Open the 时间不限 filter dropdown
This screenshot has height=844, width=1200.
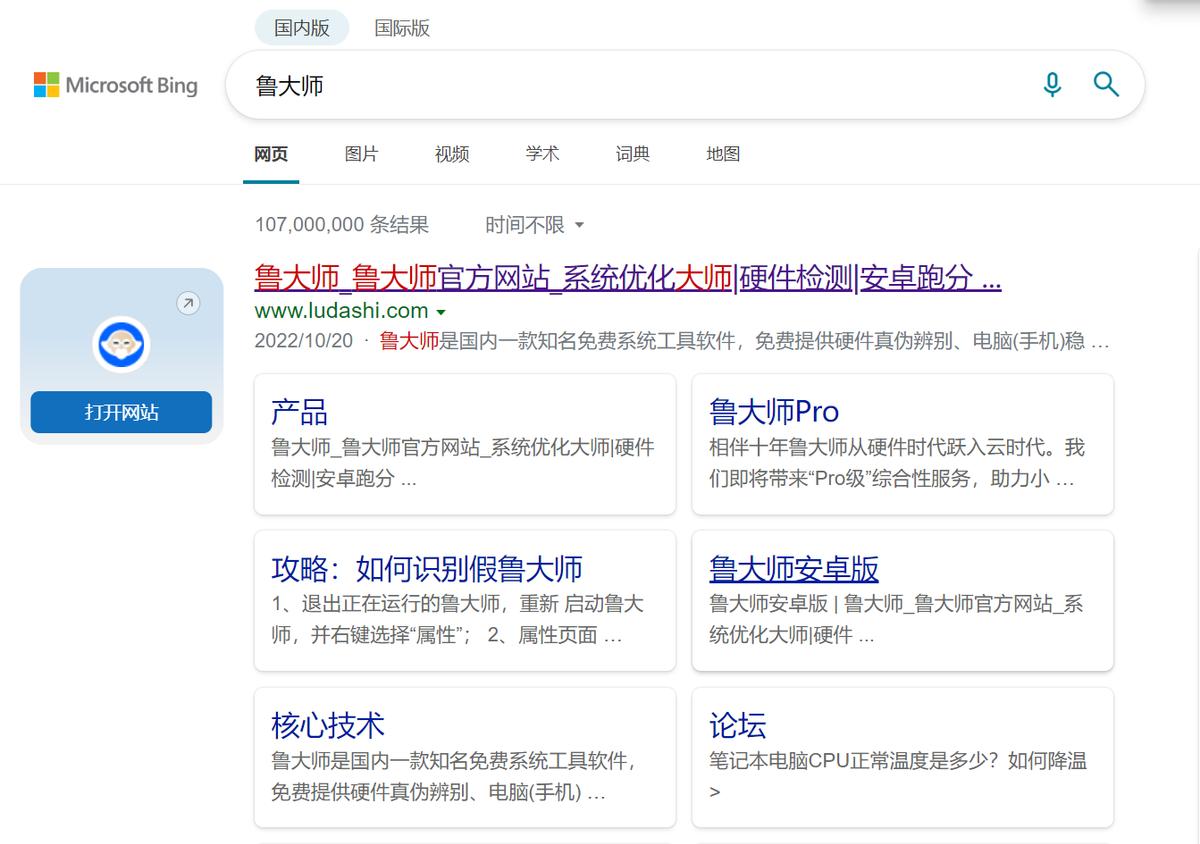[x=529, y=225]
